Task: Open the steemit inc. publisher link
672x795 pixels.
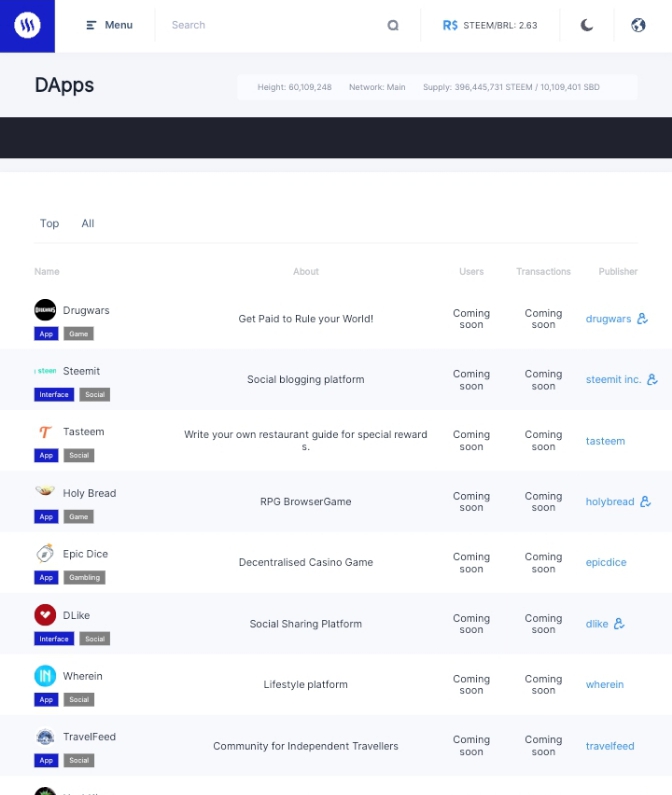Action: [613, 379]
